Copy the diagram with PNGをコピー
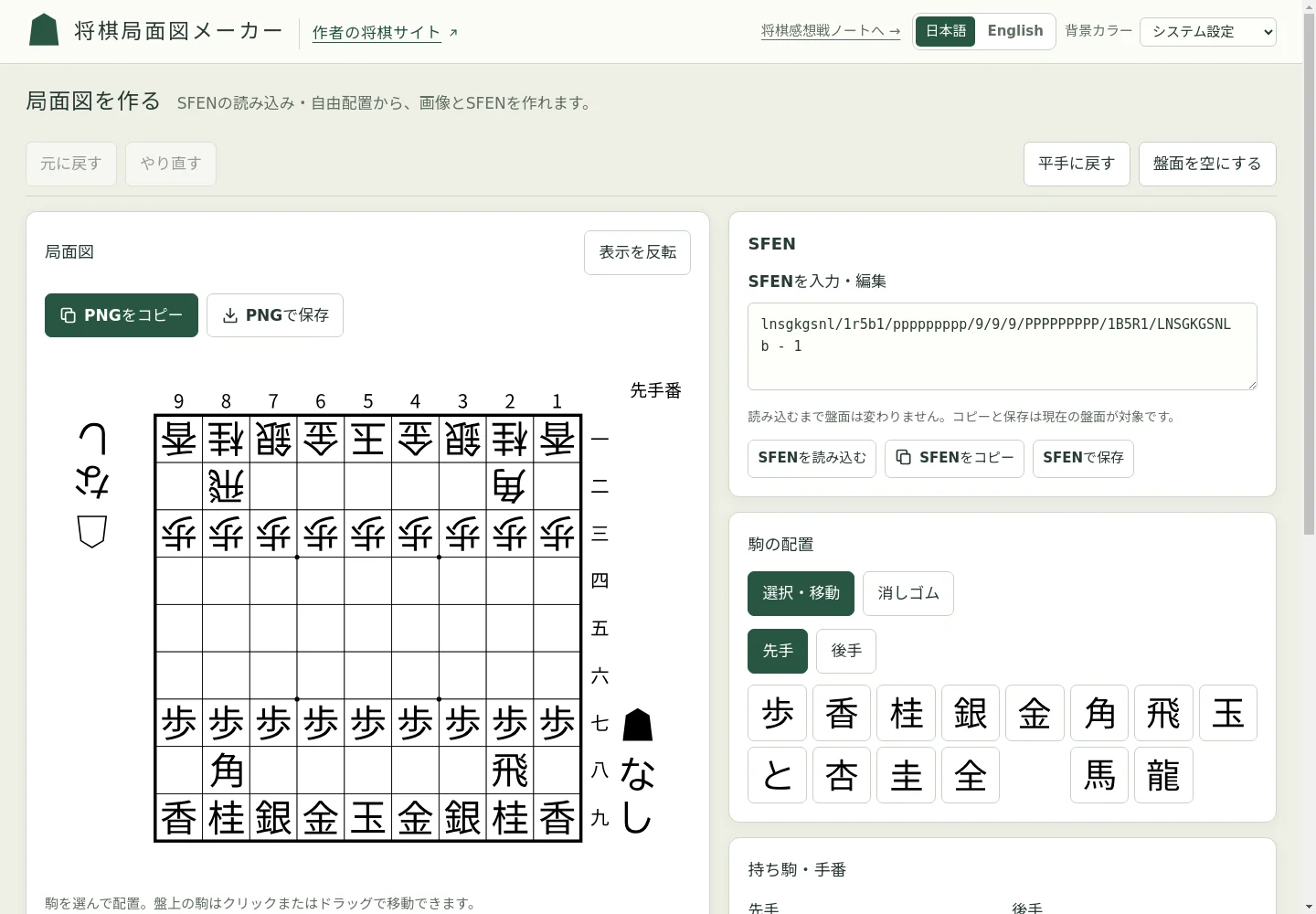This screenshot has width=1316, height=914. click(x=122, y=315)
